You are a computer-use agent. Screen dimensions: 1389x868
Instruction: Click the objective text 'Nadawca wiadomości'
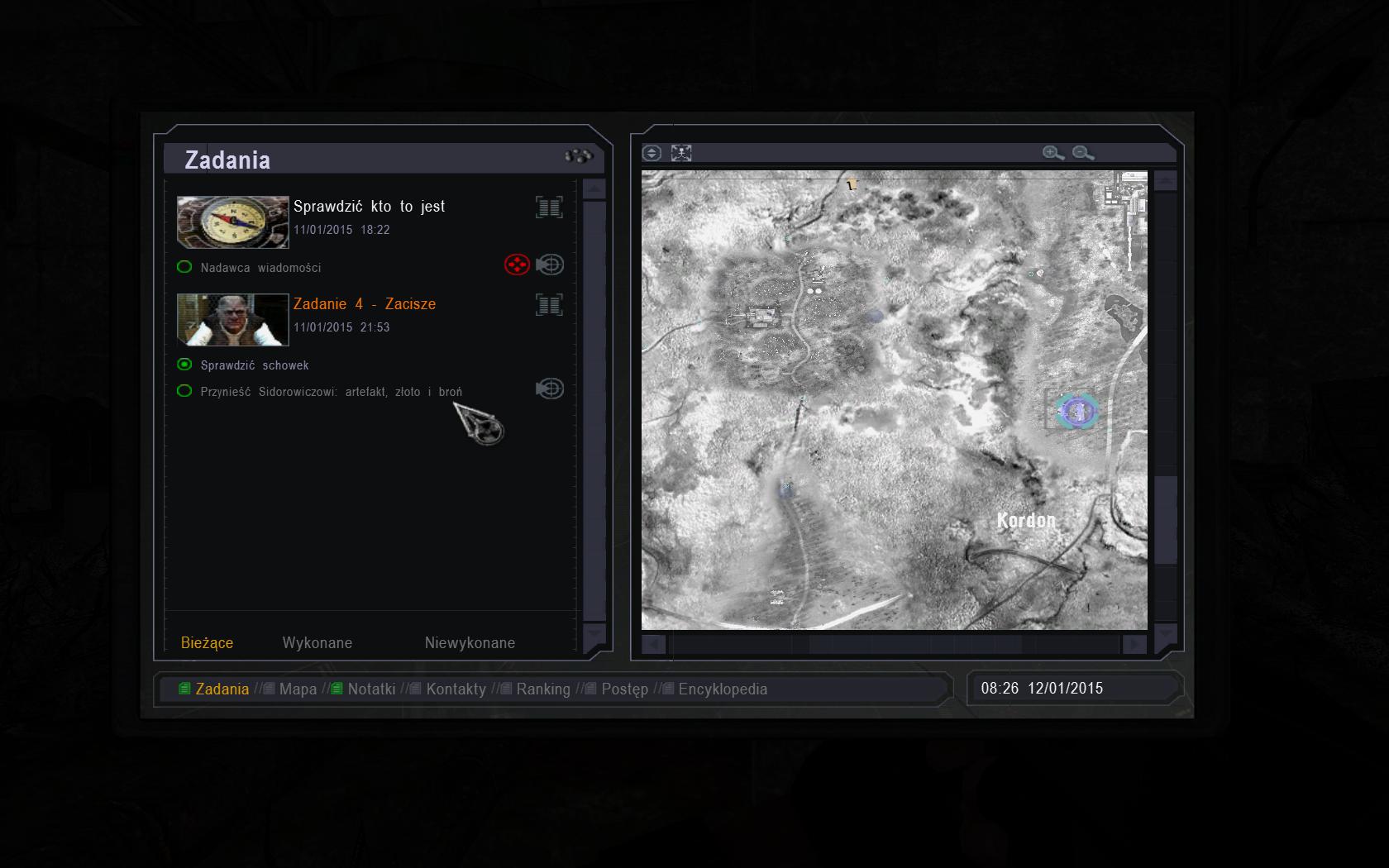pyautogui.click(x=260, y=268)
